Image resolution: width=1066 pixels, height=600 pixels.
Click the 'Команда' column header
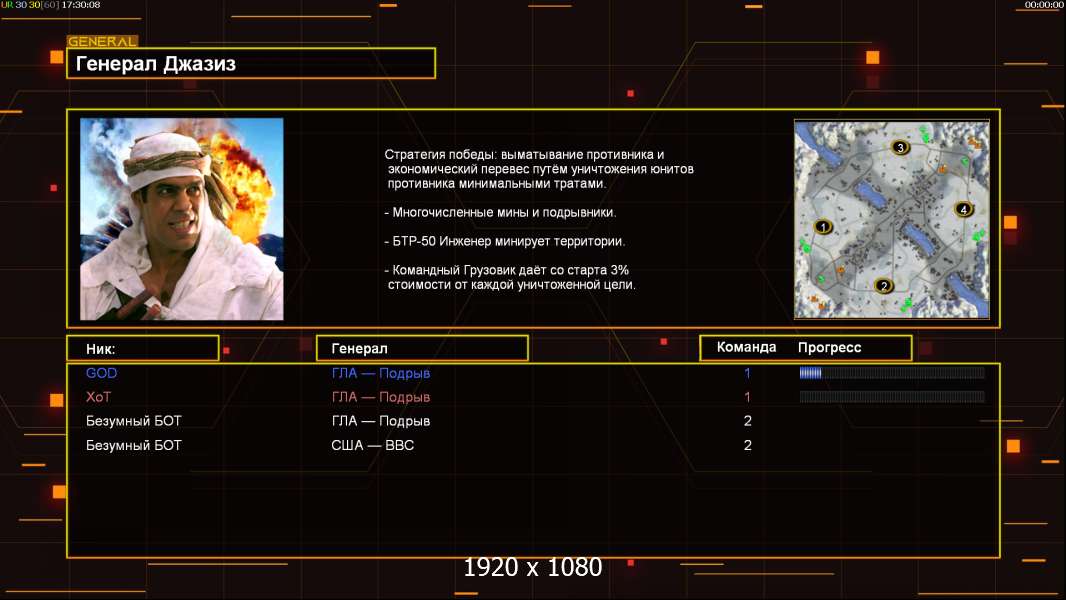pos(746,347)
